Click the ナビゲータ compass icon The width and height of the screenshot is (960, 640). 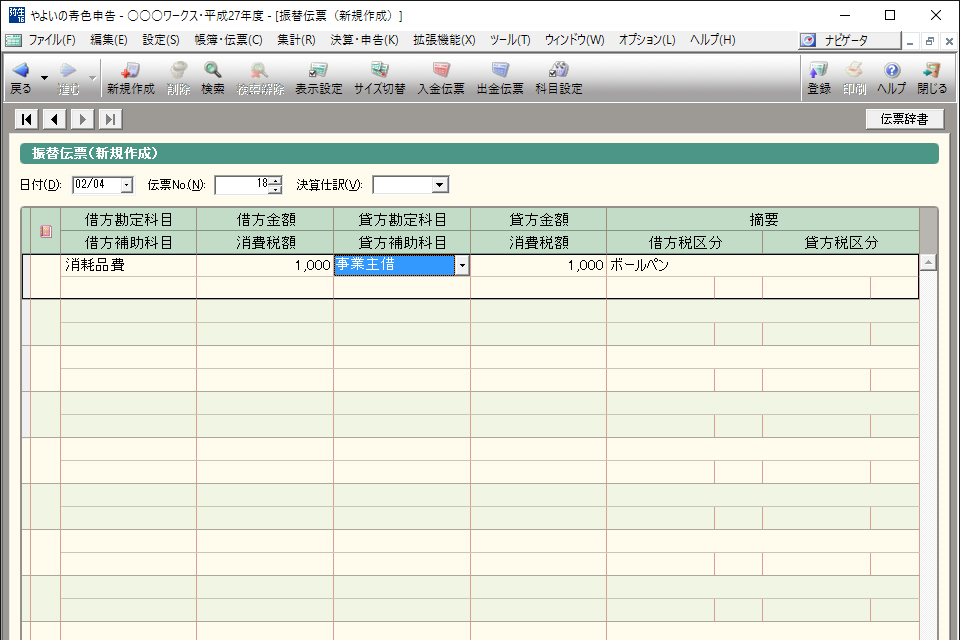coord(808,40)
